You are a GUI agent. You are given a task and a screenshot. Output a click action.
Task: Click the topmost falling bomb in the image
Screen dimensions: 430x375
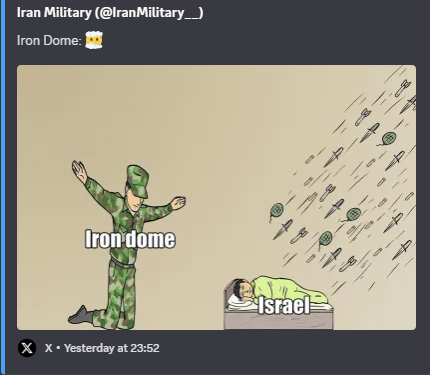click(x=403, y=87)
